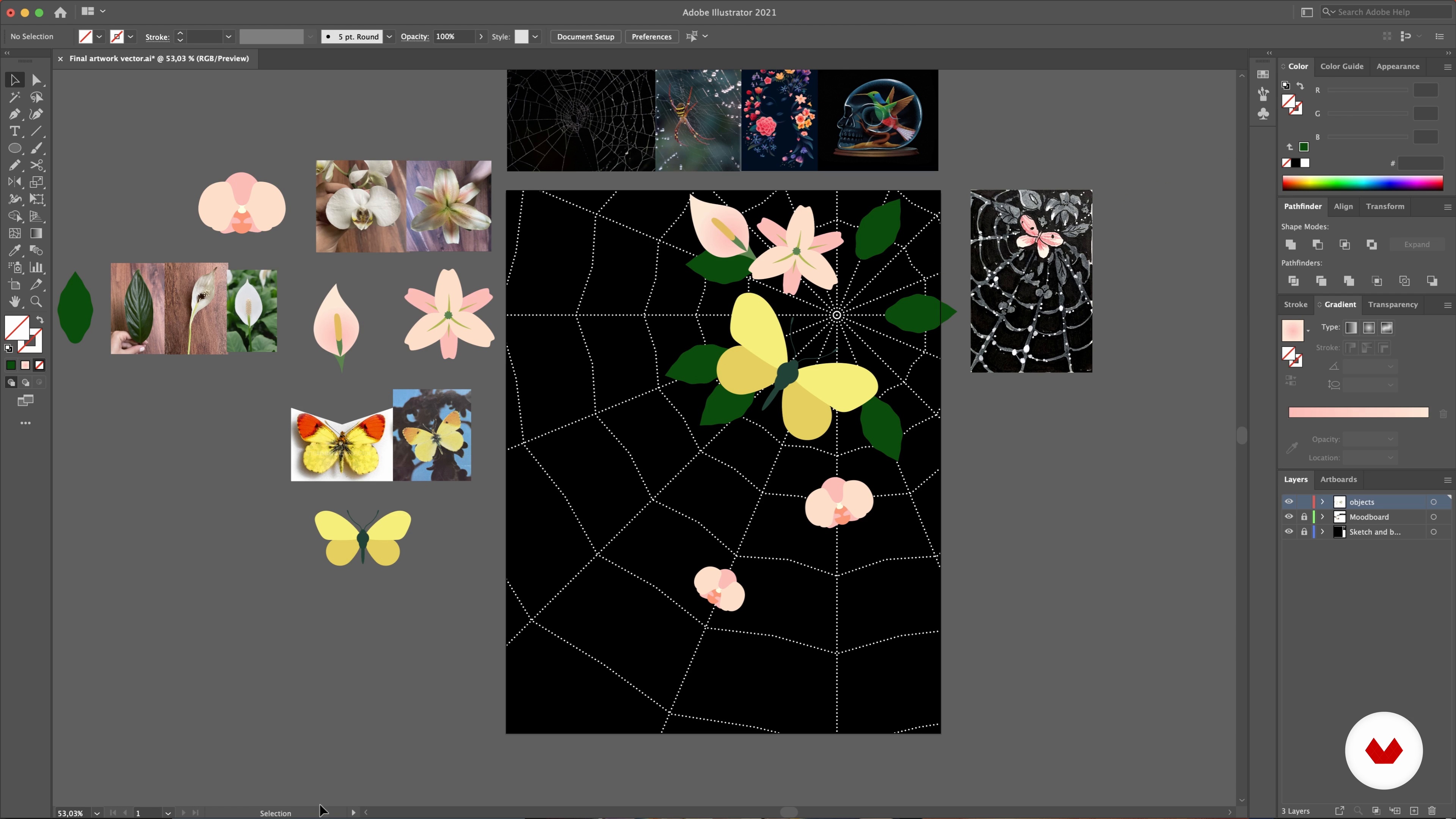
Task: Click the Divide pathfinder icon
Action: click(1293, 280)
